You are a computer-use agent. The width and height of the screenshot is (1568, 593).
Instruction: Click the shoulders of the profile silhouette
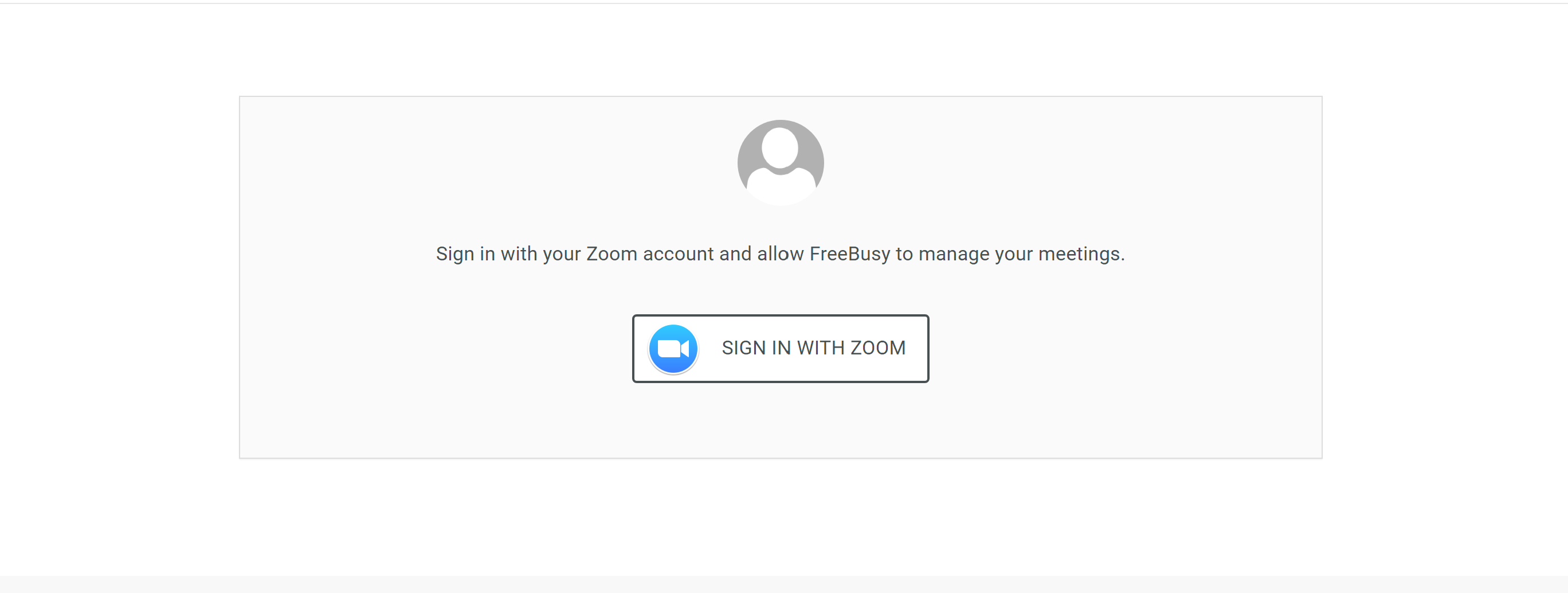(781, 186)
